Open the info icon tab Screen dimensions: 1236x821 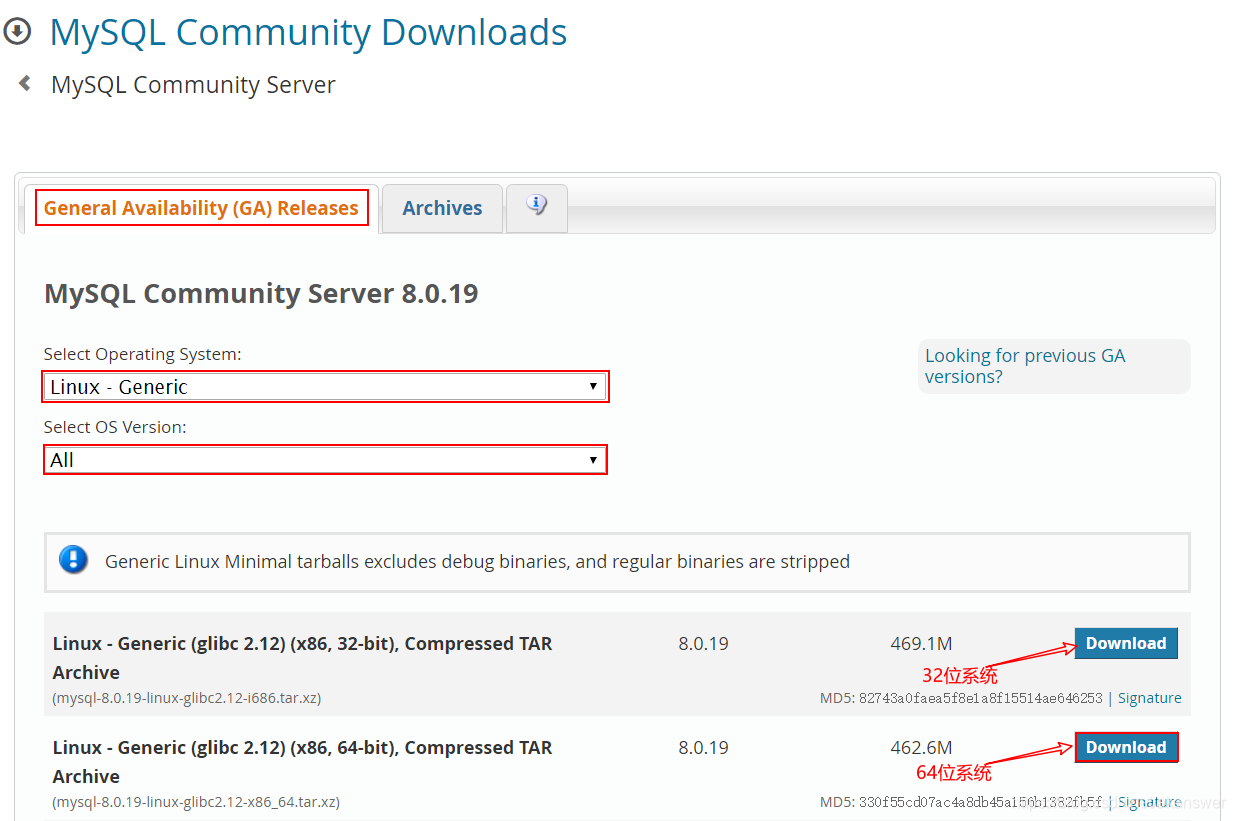537,207
